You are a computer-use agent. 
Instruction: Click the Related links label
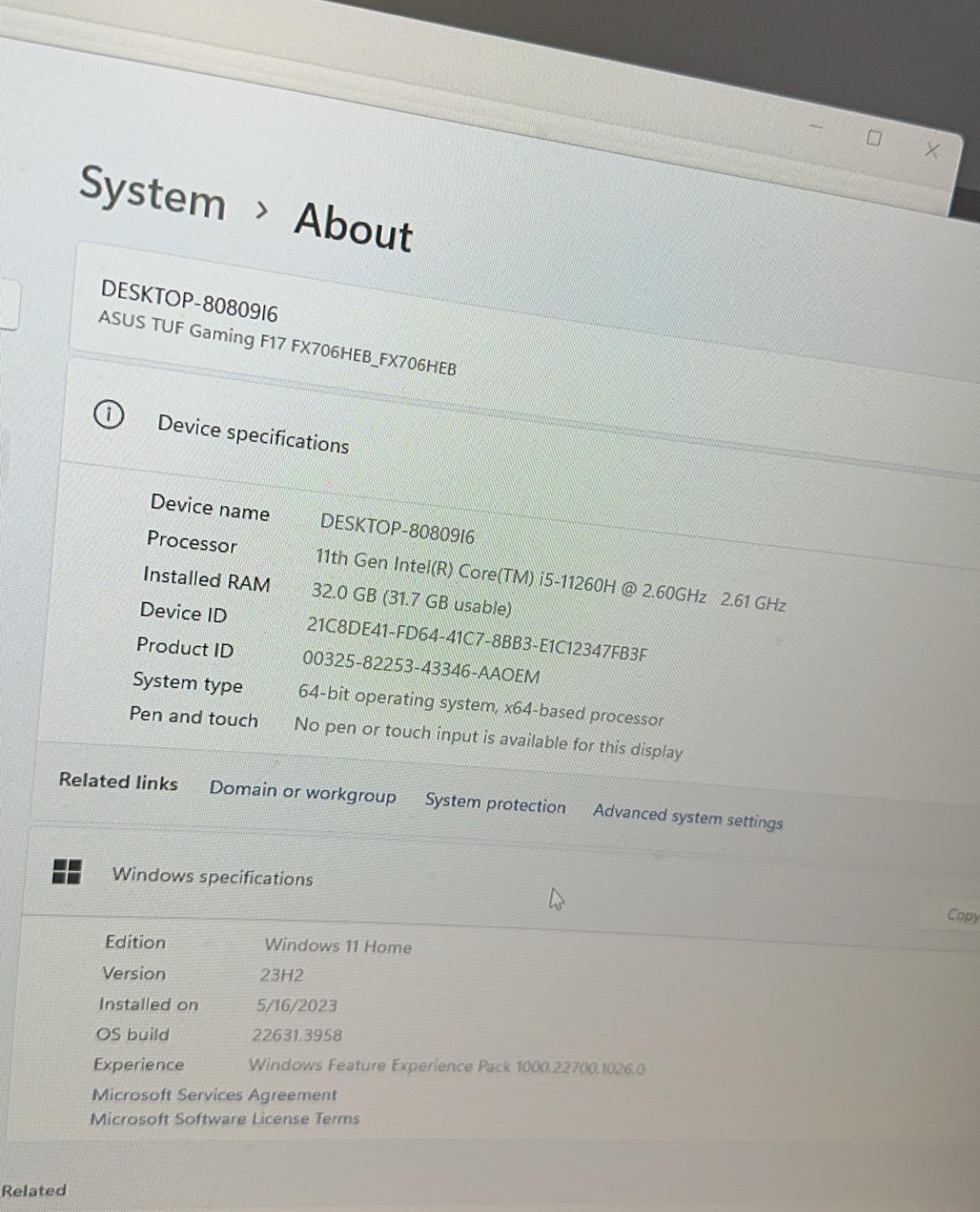click(x=118, y=781)
